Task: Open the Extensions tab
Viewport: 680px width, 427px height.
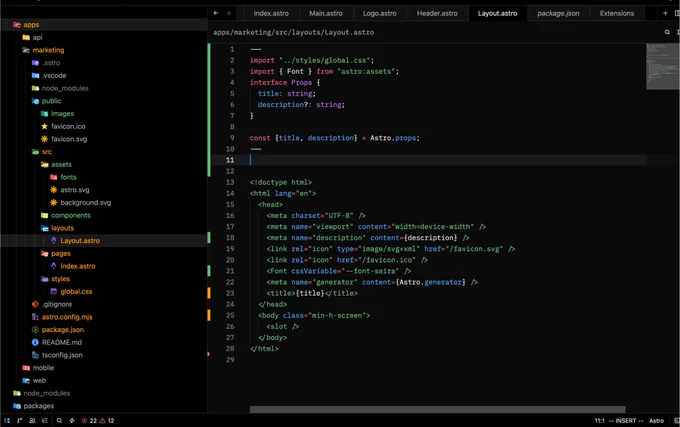Action: coord(617,13)
